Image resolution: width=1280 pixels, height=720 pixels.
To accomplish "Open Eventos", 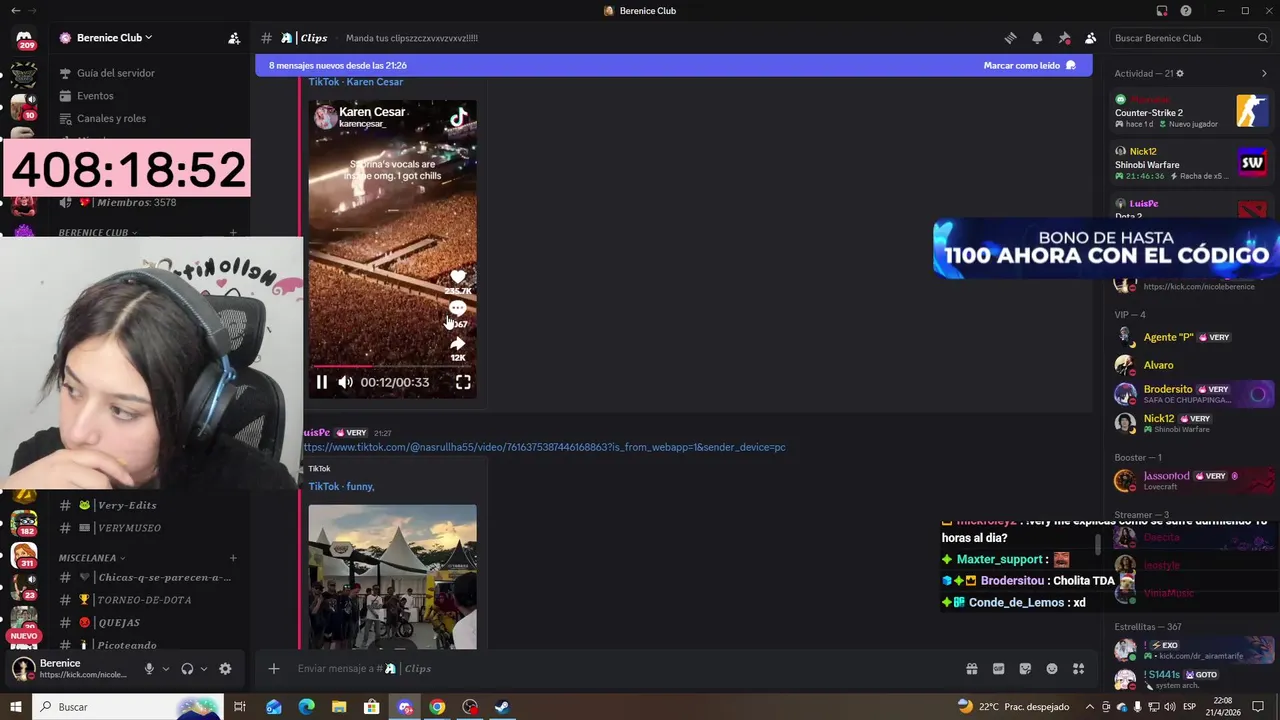I will pos(95,96).
